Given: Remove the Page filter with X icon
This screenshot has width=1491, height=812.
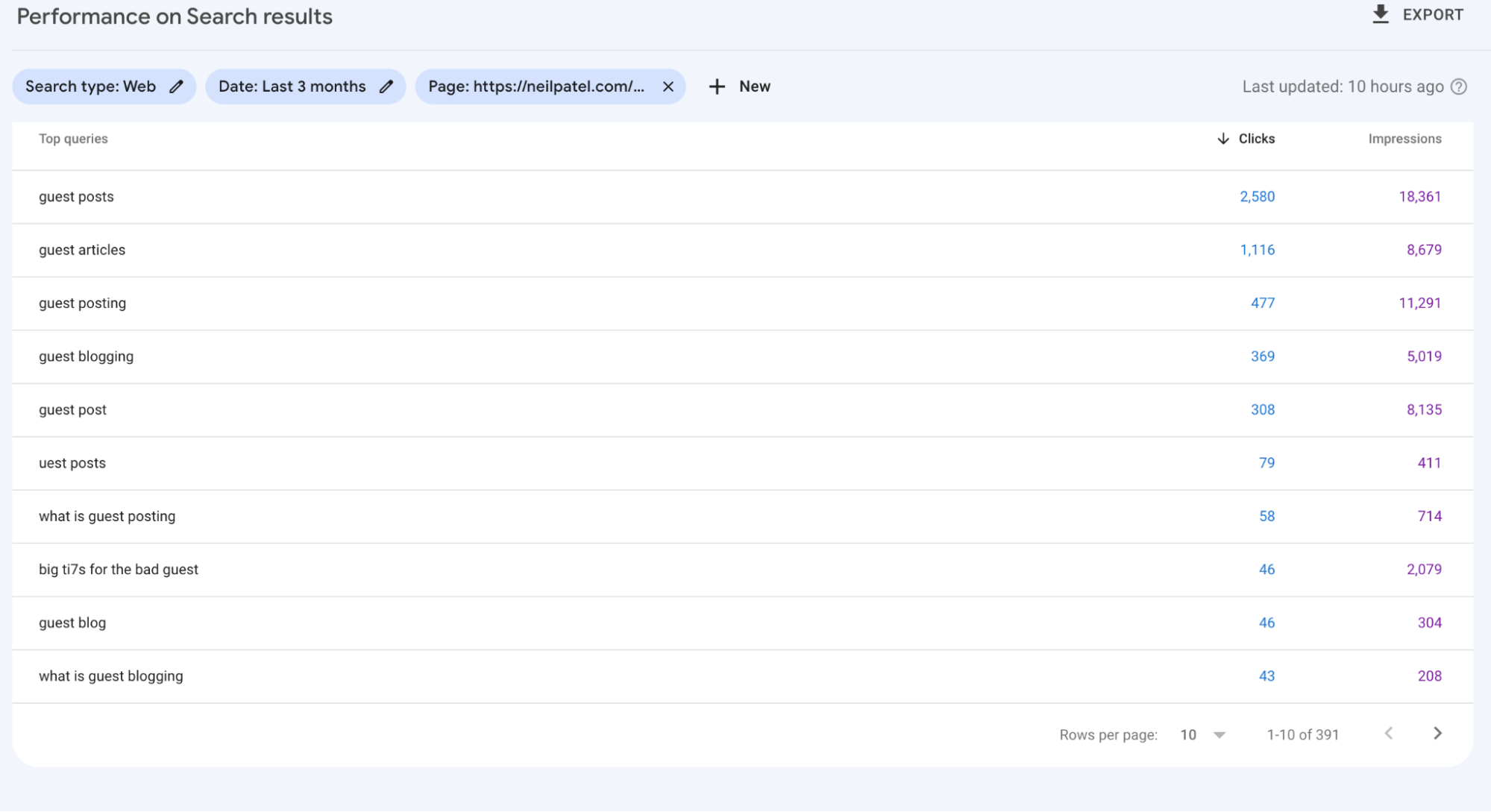Looking at the screenshot, I should [x=668, y=86].
